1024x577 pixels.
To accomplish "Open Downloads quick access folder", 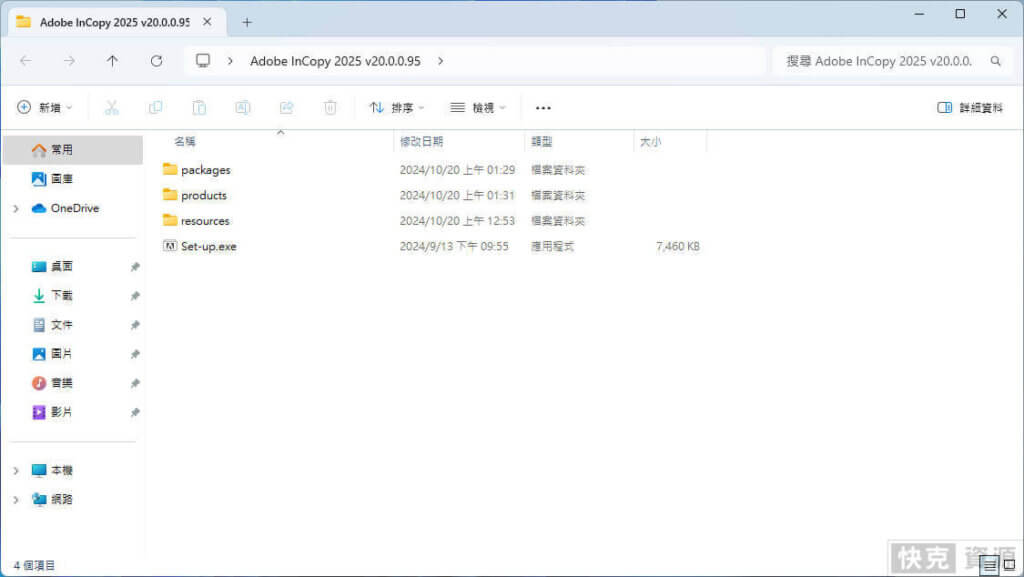I will 52,296.
